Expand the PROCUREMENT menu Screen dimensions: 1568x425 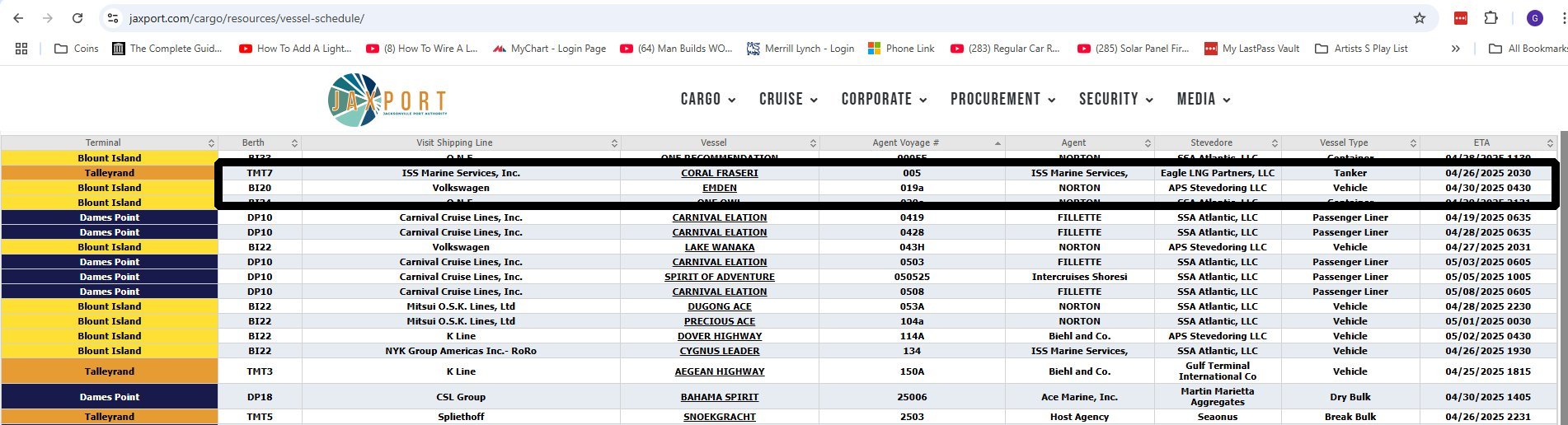click(1002, 99)
